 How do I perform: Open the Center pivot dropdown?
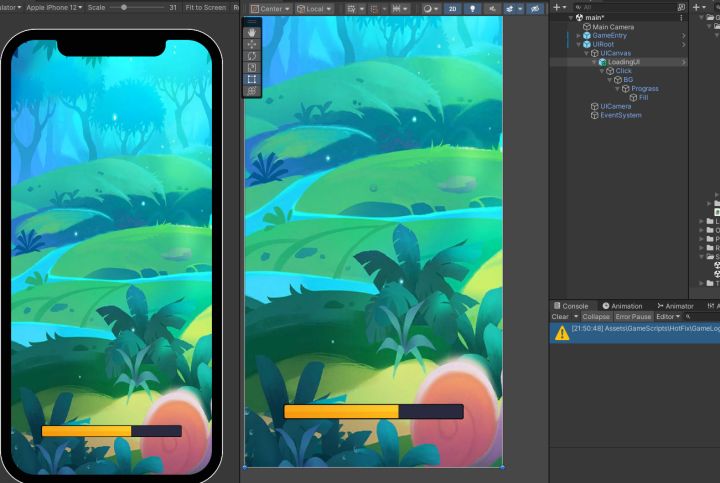270,9
